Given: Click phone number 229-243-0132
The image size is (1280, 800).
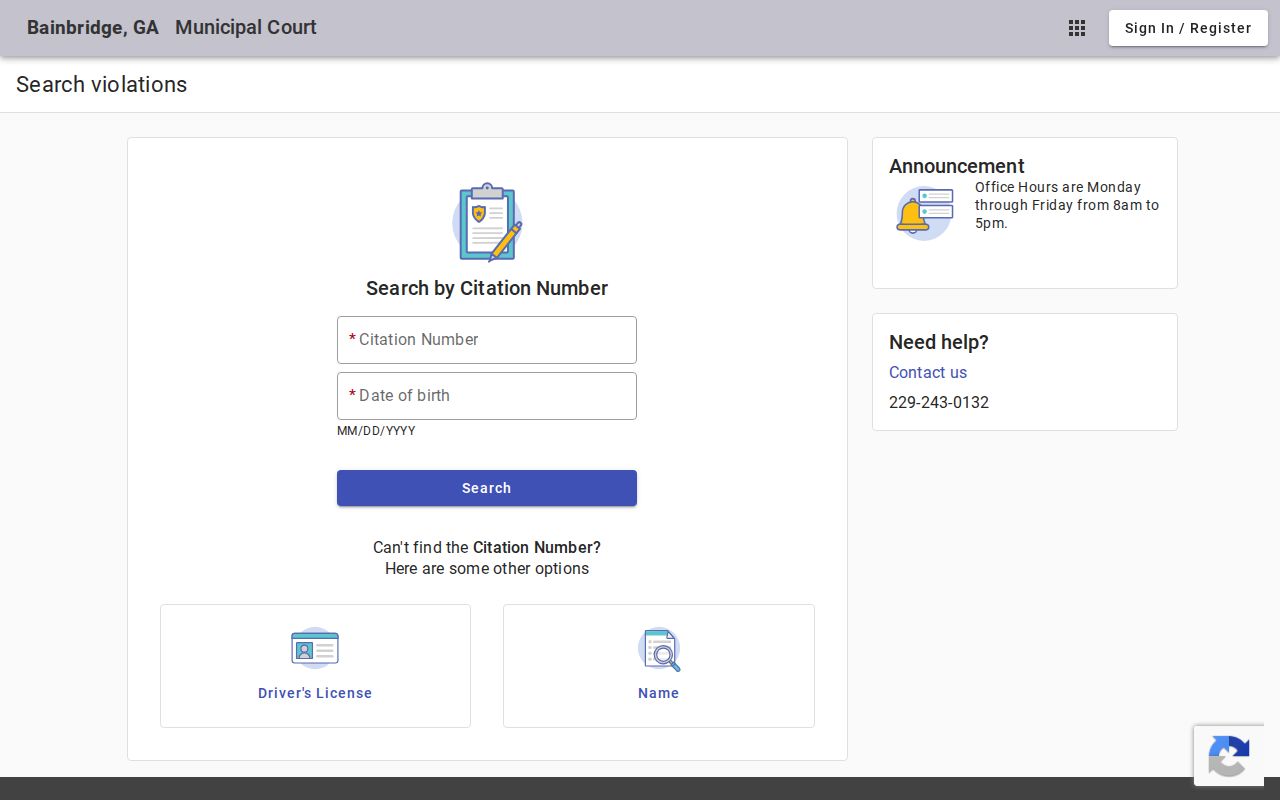Looking at the screenshot, I should (x=939, y=402).
